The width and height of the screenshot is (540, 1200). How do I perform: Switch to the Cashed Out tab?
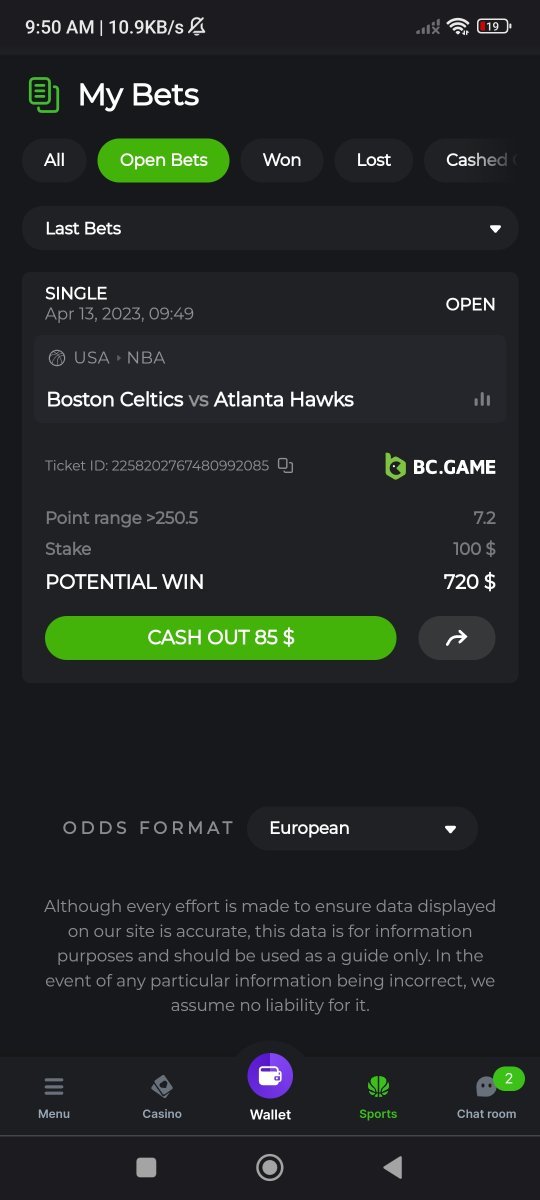[482, 160]
